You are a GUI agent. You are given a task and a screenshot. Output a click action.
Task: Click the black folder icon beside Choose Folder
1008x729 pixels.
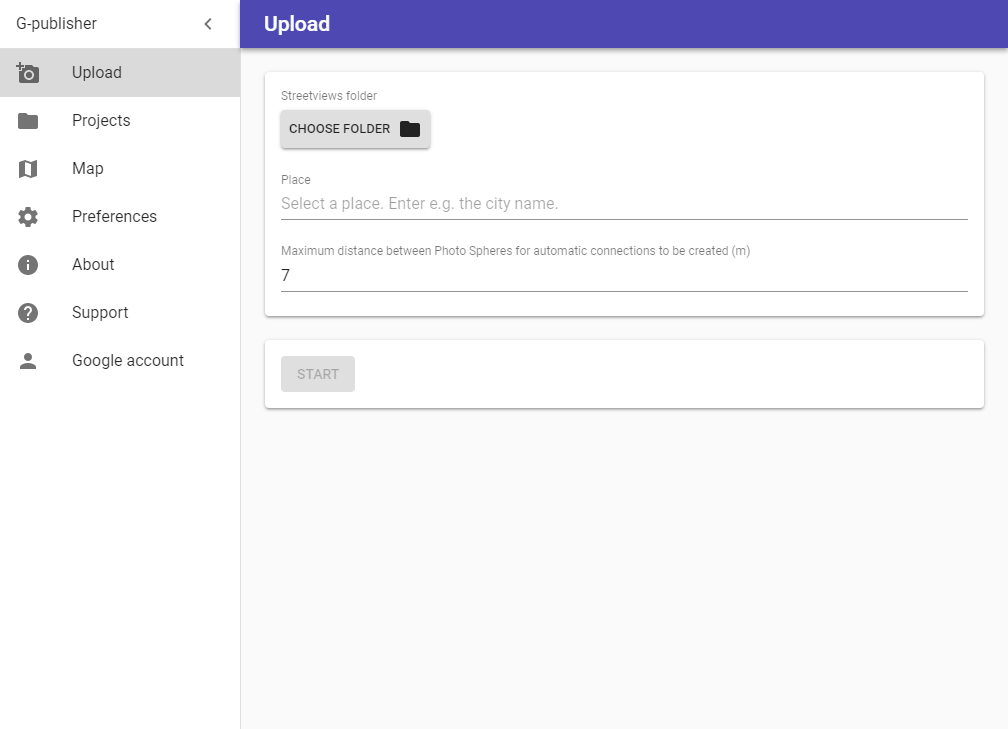pyautogui.click(x=410, y=129)
